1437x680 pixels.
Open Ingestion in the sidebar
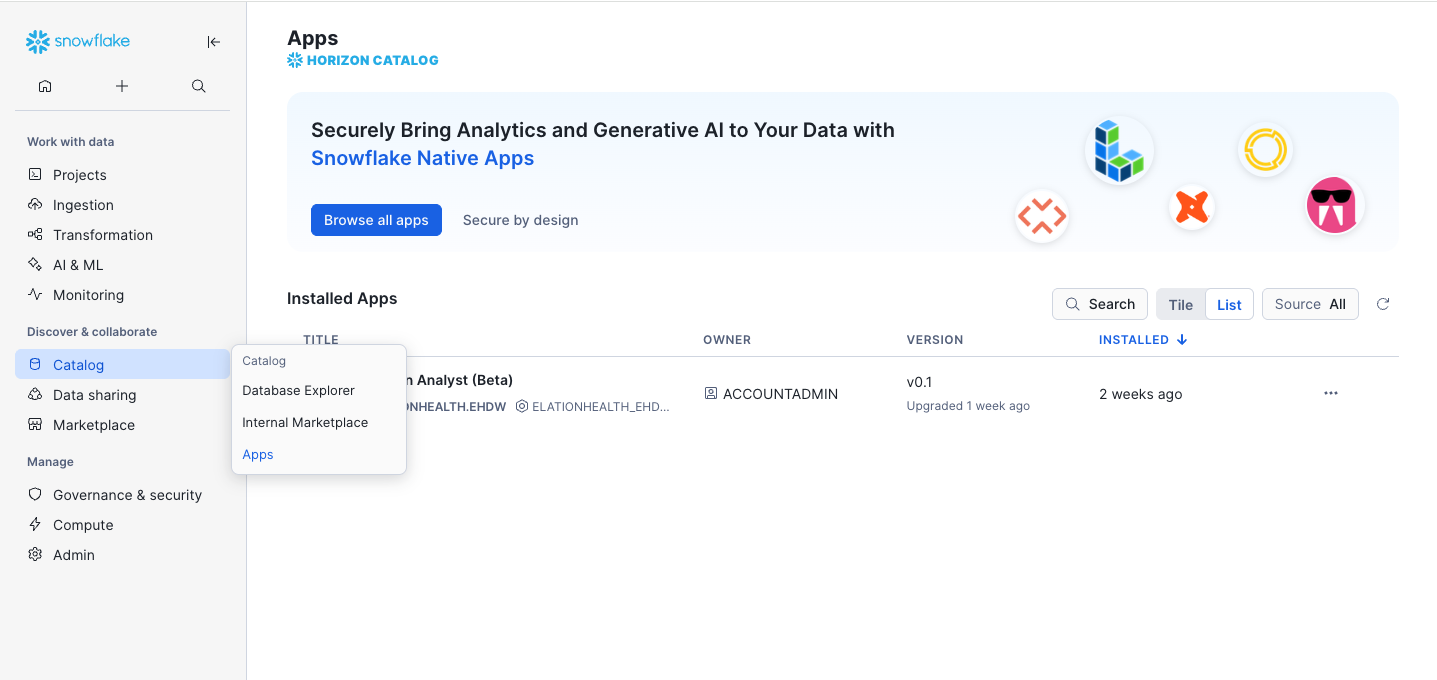122,204
